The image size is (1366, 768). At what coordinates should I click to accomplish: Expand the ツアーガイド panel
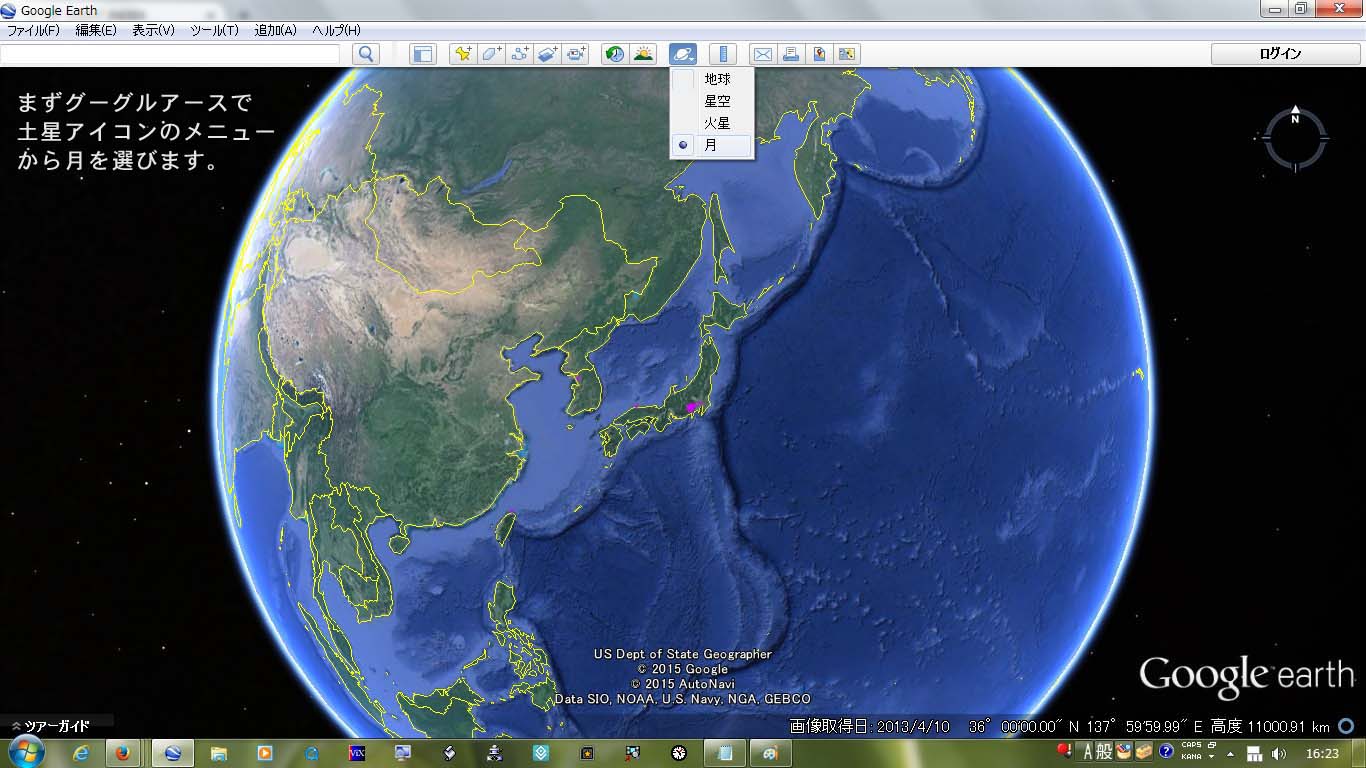(50, 726)
